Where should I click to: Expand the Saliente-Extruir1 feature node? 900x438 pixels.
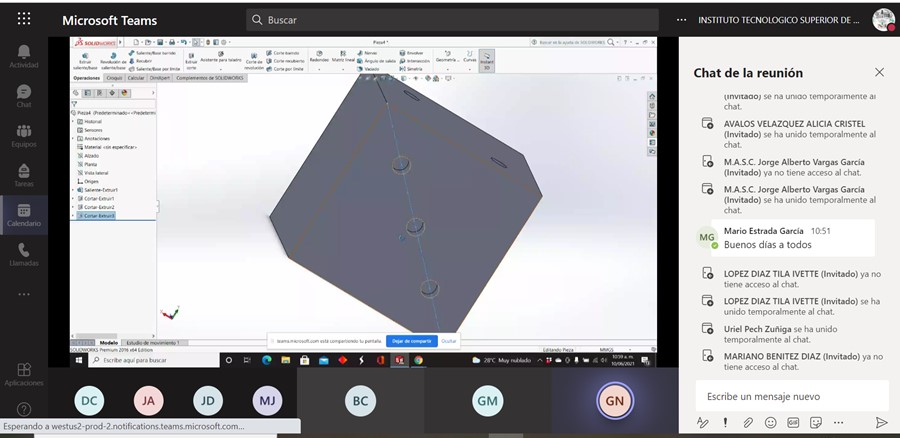pos(73,189)
